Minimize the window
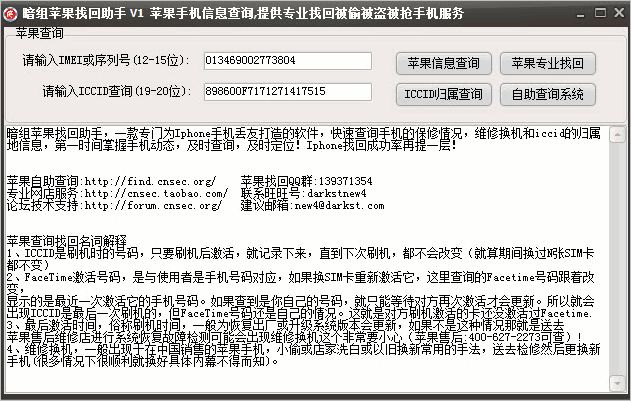Image resolution: width=631 pixels, height=401 pixels. click(580, 14)
